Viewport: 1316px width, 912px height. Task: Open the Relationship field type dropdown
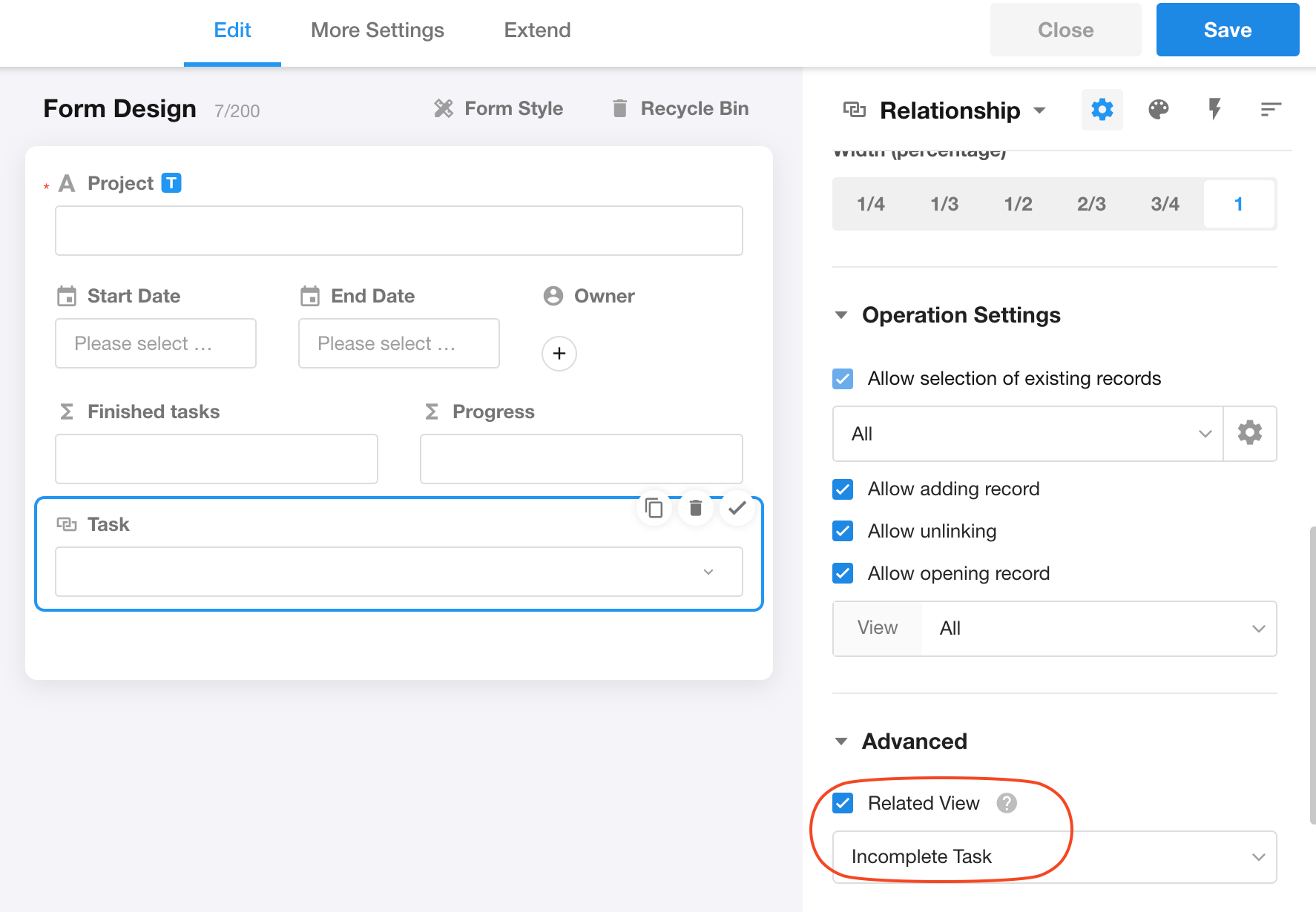[x=1039, y=110]
